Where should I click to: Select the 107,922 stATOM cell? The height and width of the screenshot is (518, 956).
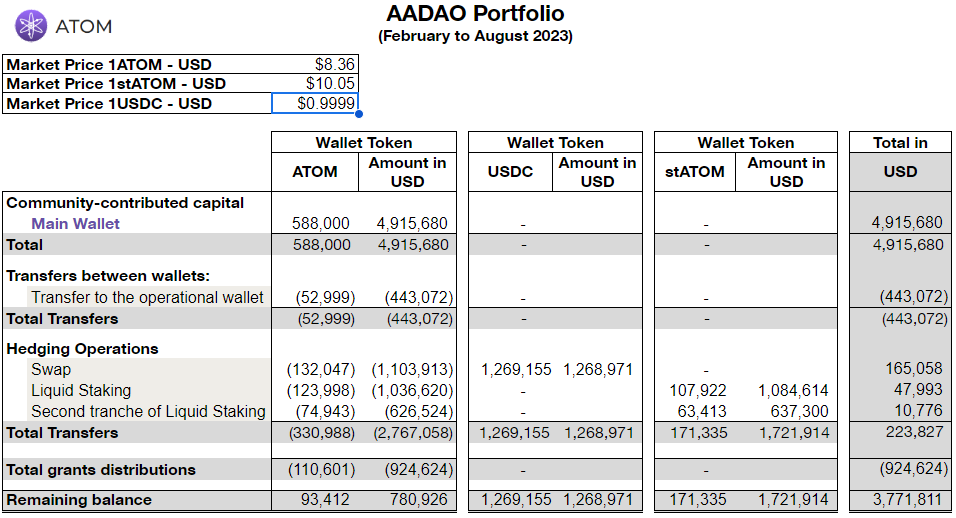(697, 391)
